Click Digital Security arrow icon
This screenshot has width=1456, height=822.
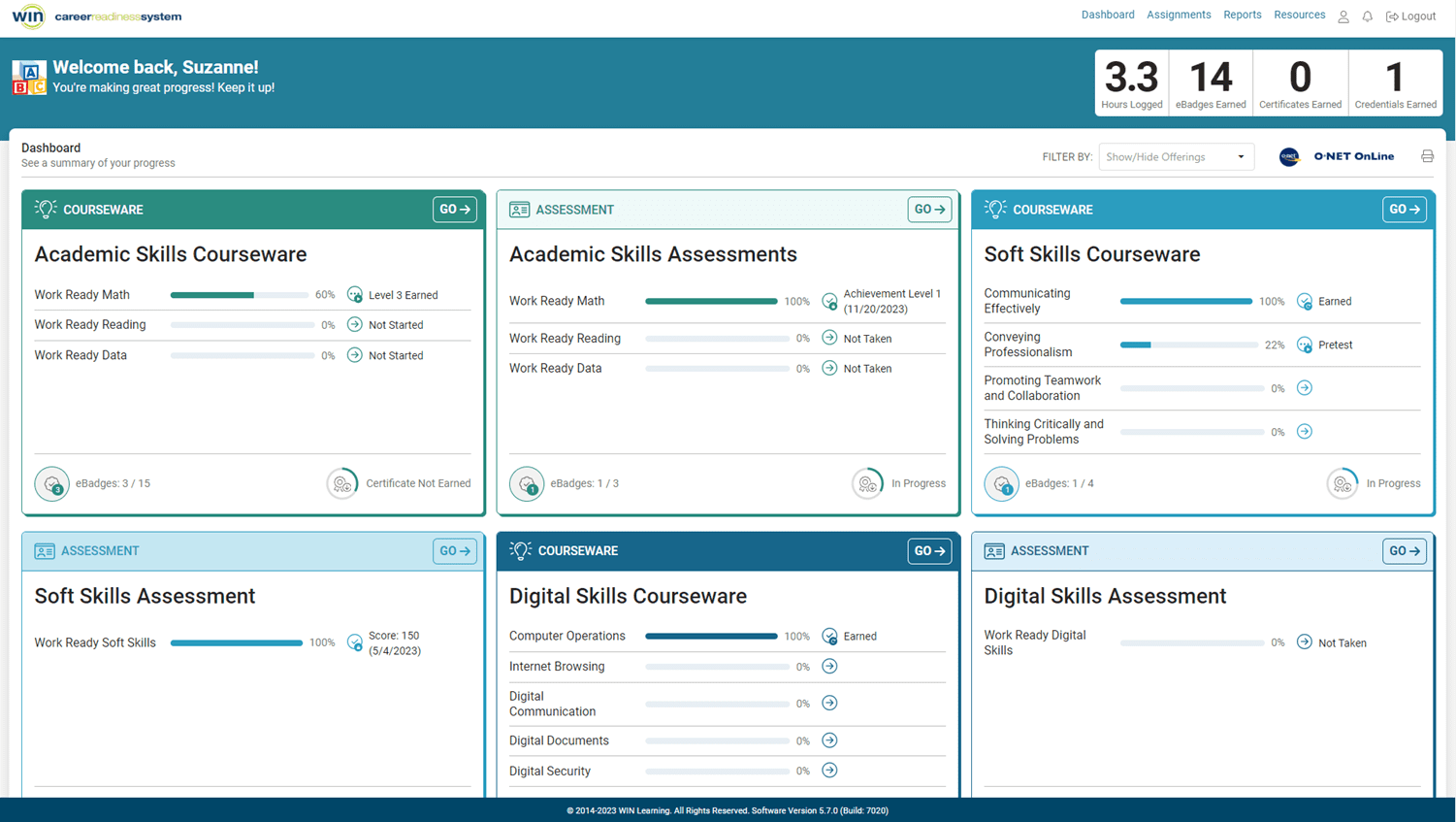coord(829,771)
